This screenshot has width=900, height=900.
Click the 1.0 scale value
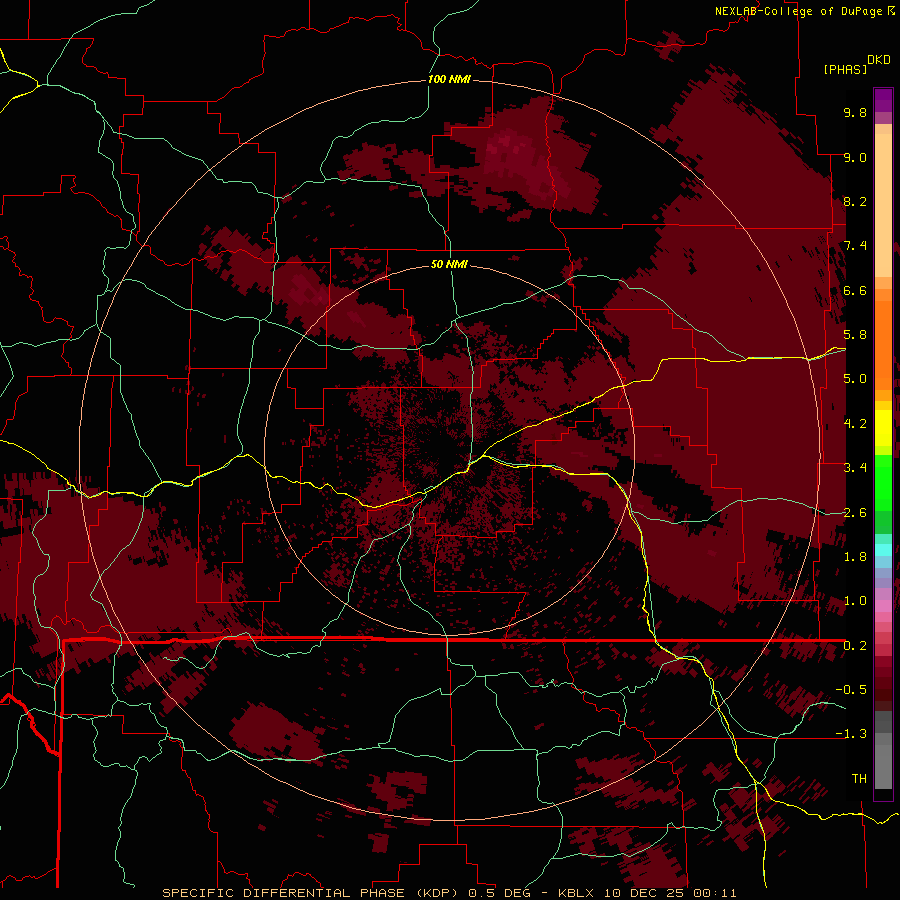click(855, 601)
